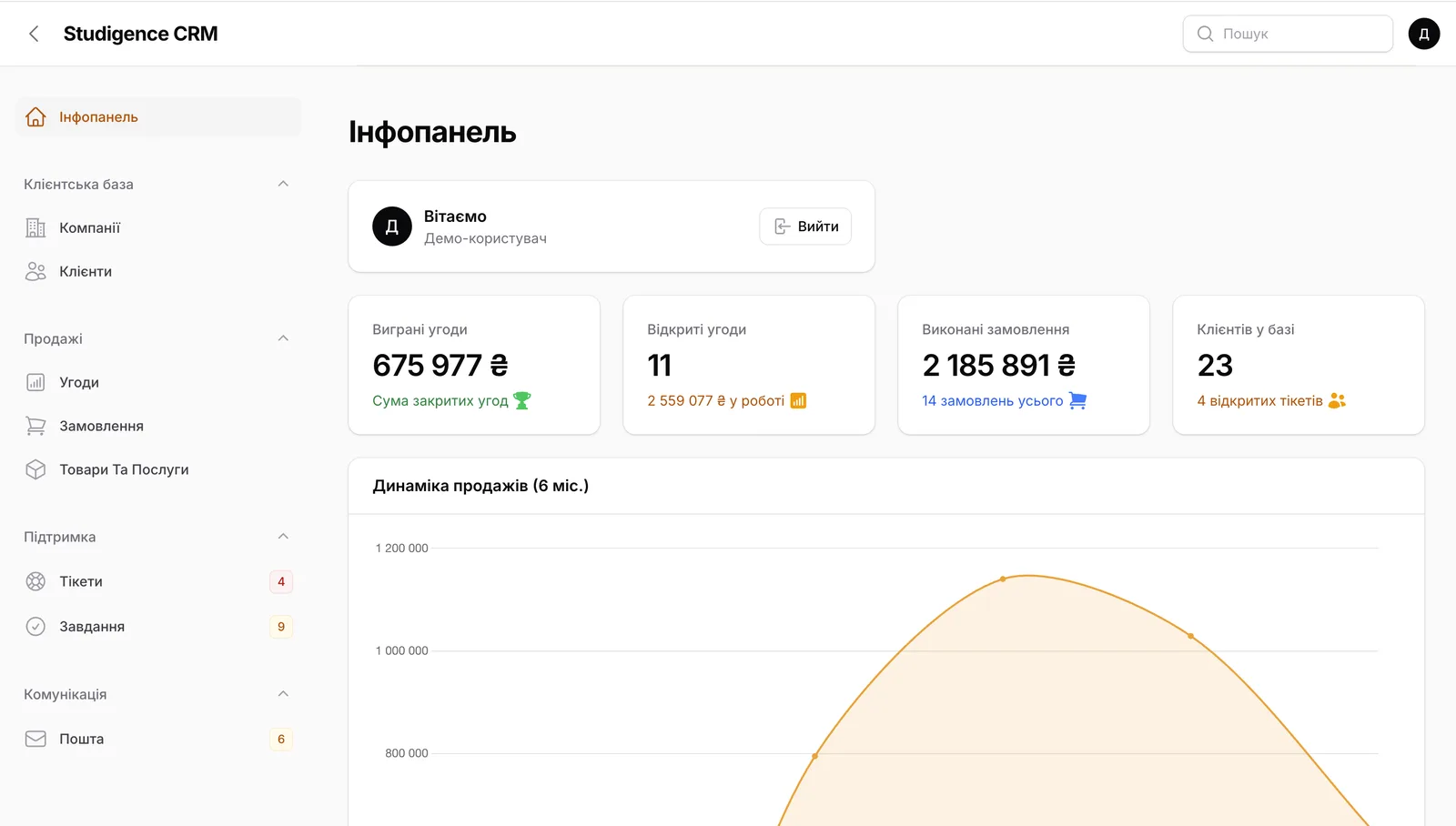
Task: Click the 2 185 891 ₴ value
Action: tap(998, 365)
